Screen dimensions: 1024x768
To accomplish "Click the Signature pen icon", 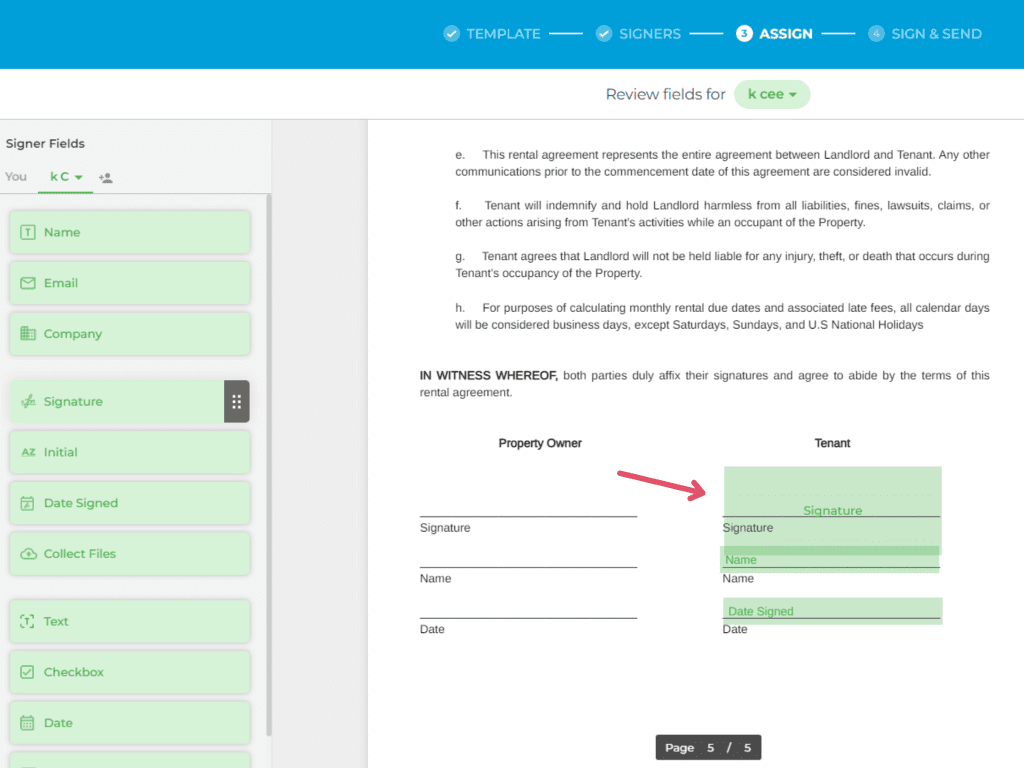I will click(28, 402).
